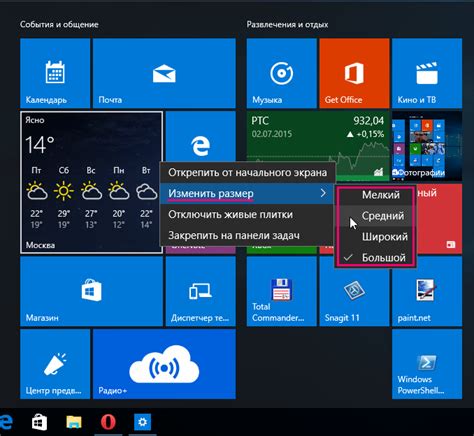The width and height of the screenshot is (474, 436).
Task: Open the Календарь tile
Action: coord(55,73)
